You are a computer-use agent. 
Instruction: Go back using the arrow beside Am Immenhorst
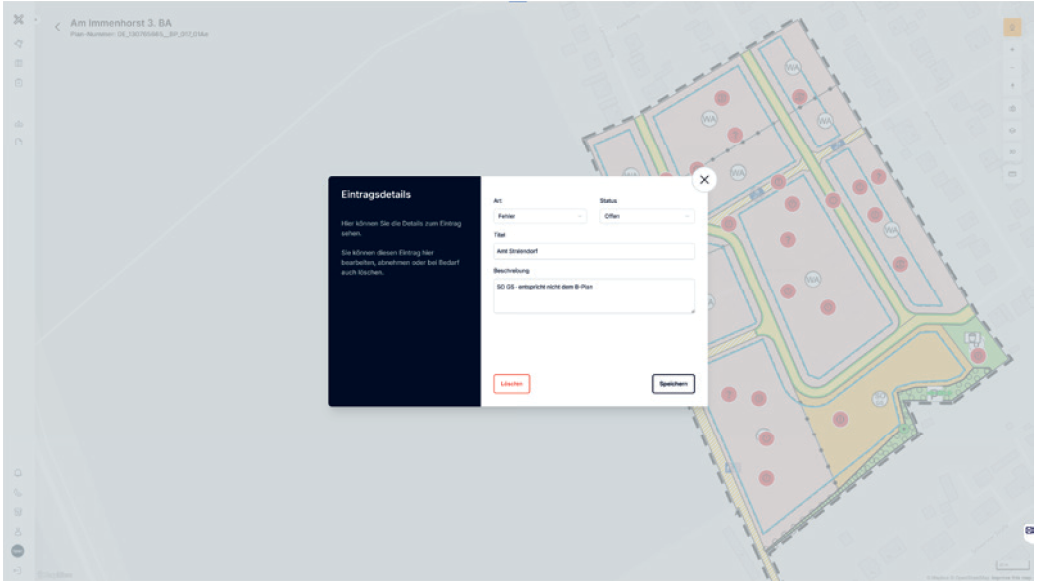tap(57, 27)
